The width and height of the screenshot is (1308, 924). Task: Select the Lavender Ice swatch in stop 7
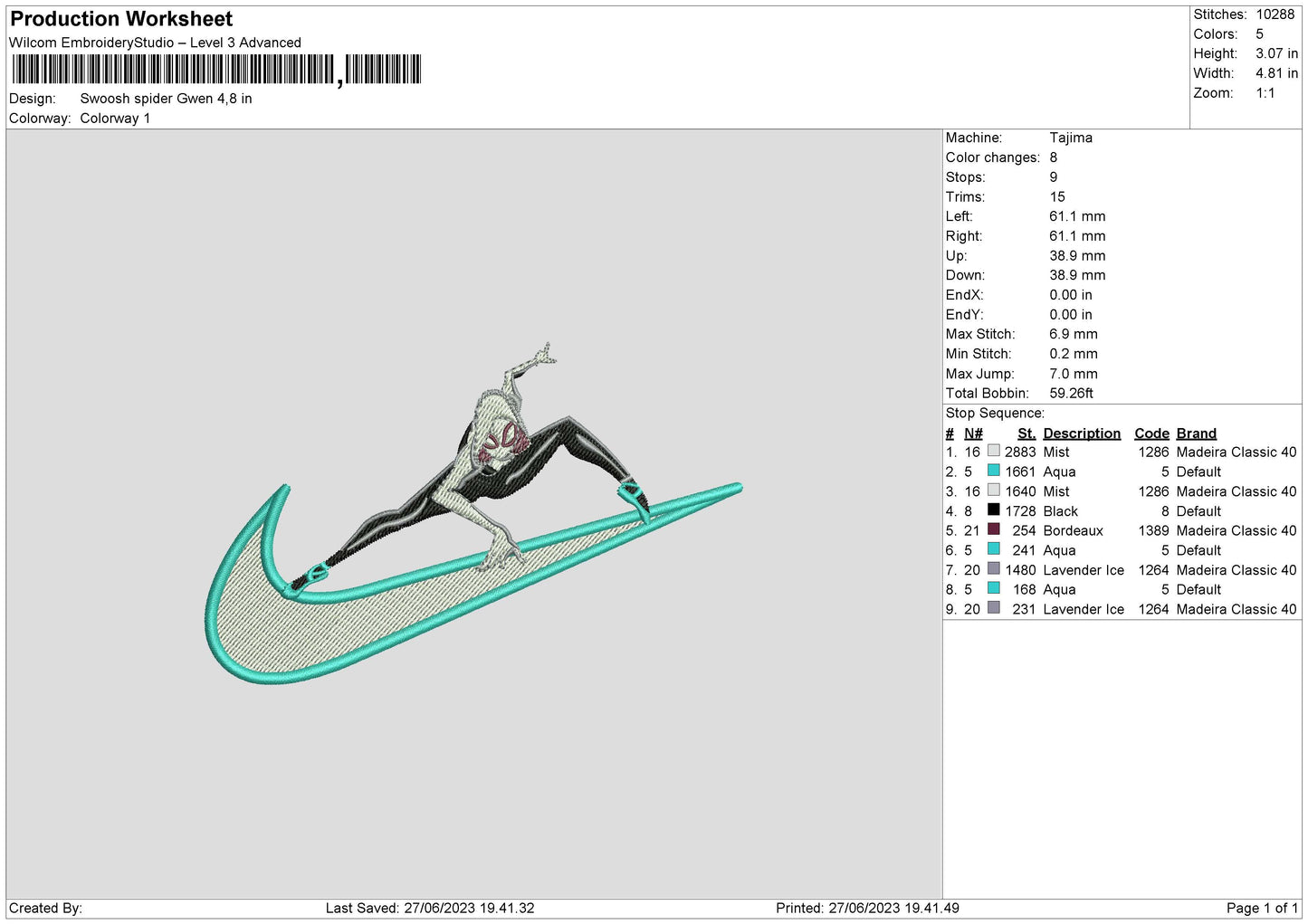(993, 569)
